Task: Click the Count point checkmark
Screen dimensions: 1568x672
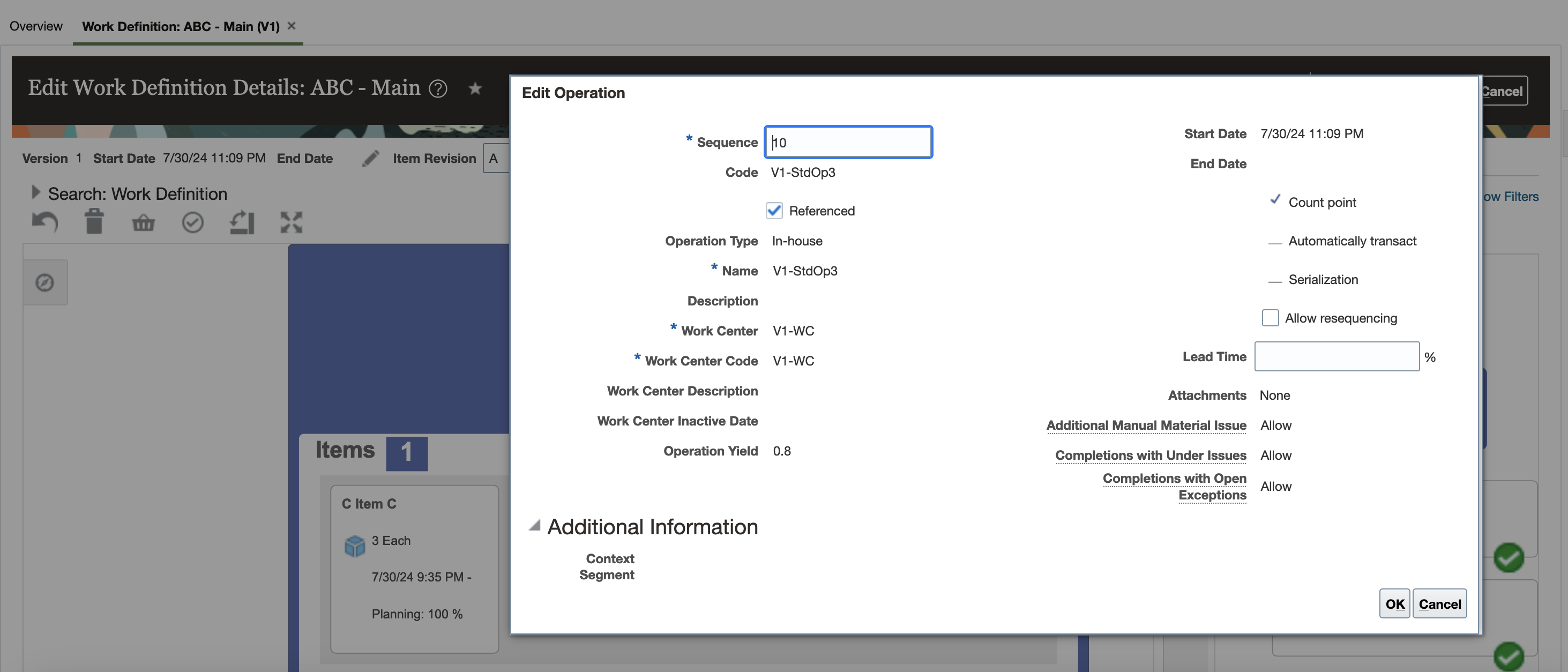Action: [1275, 200]
